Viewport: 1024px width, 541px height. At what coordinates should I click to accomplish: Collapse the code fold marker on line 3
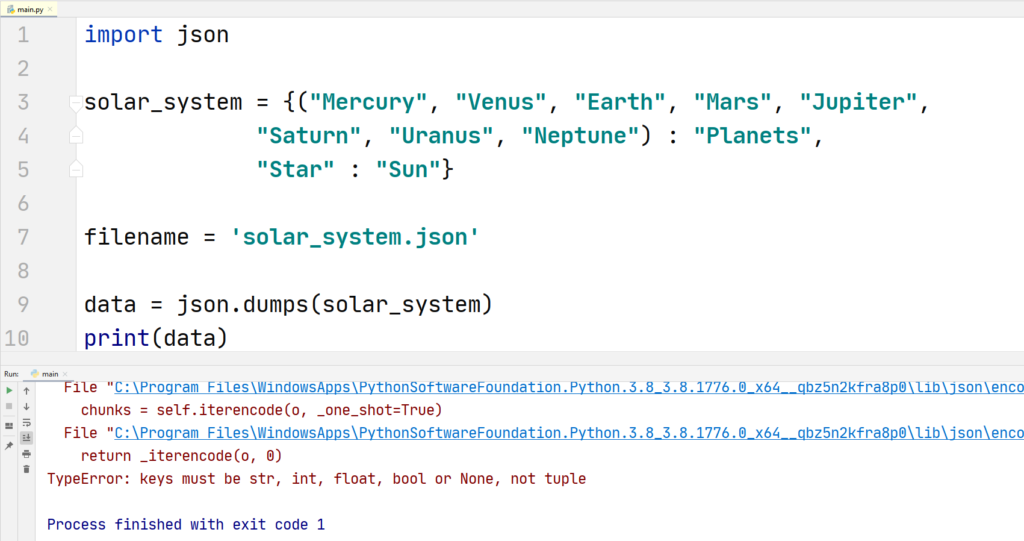coord(76,103)
